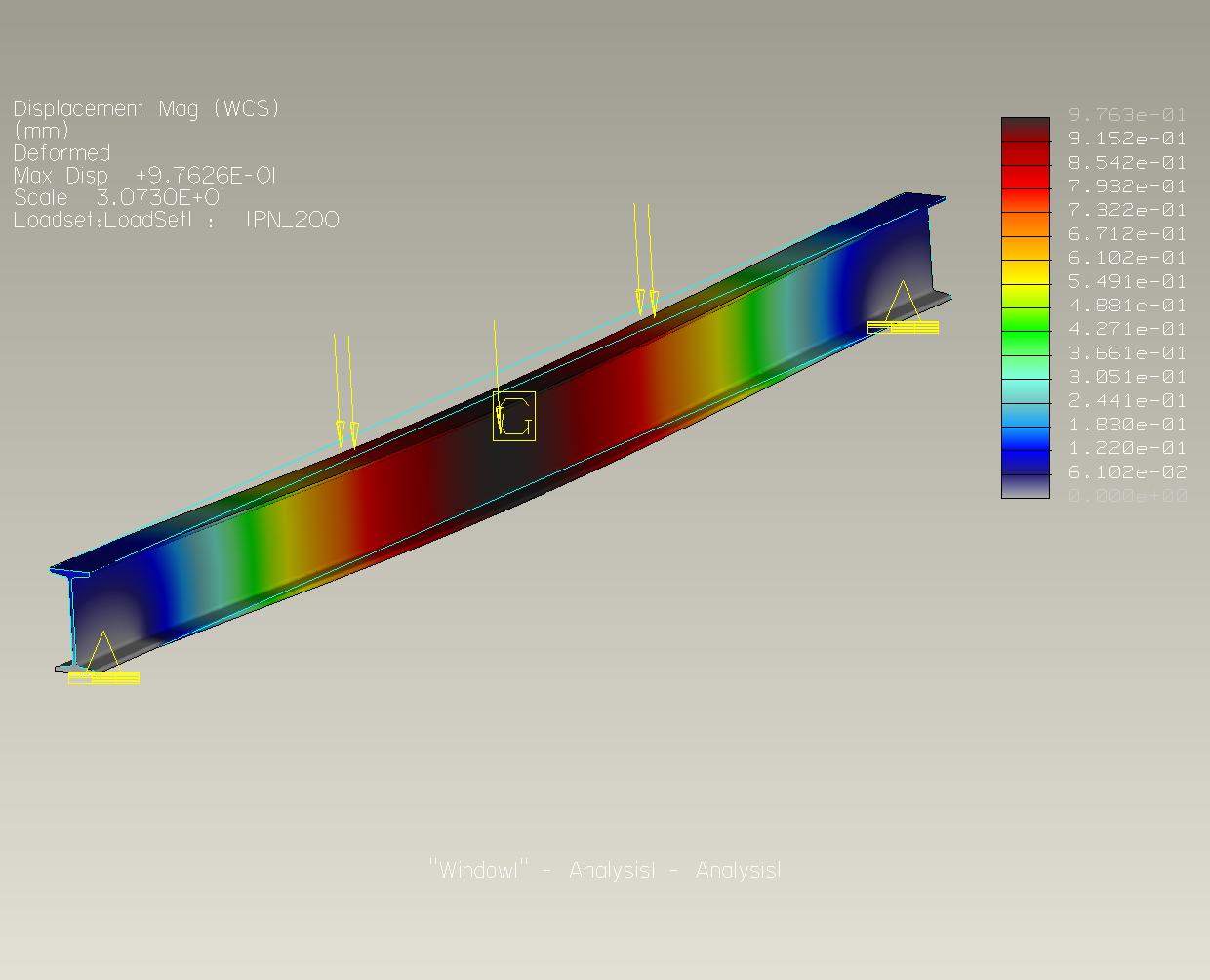Viewport: 1210px width, 980px height.
Task: Click the window caption 'Window1 - Analysis1 - Analysis1'
Action: [605, 870]
